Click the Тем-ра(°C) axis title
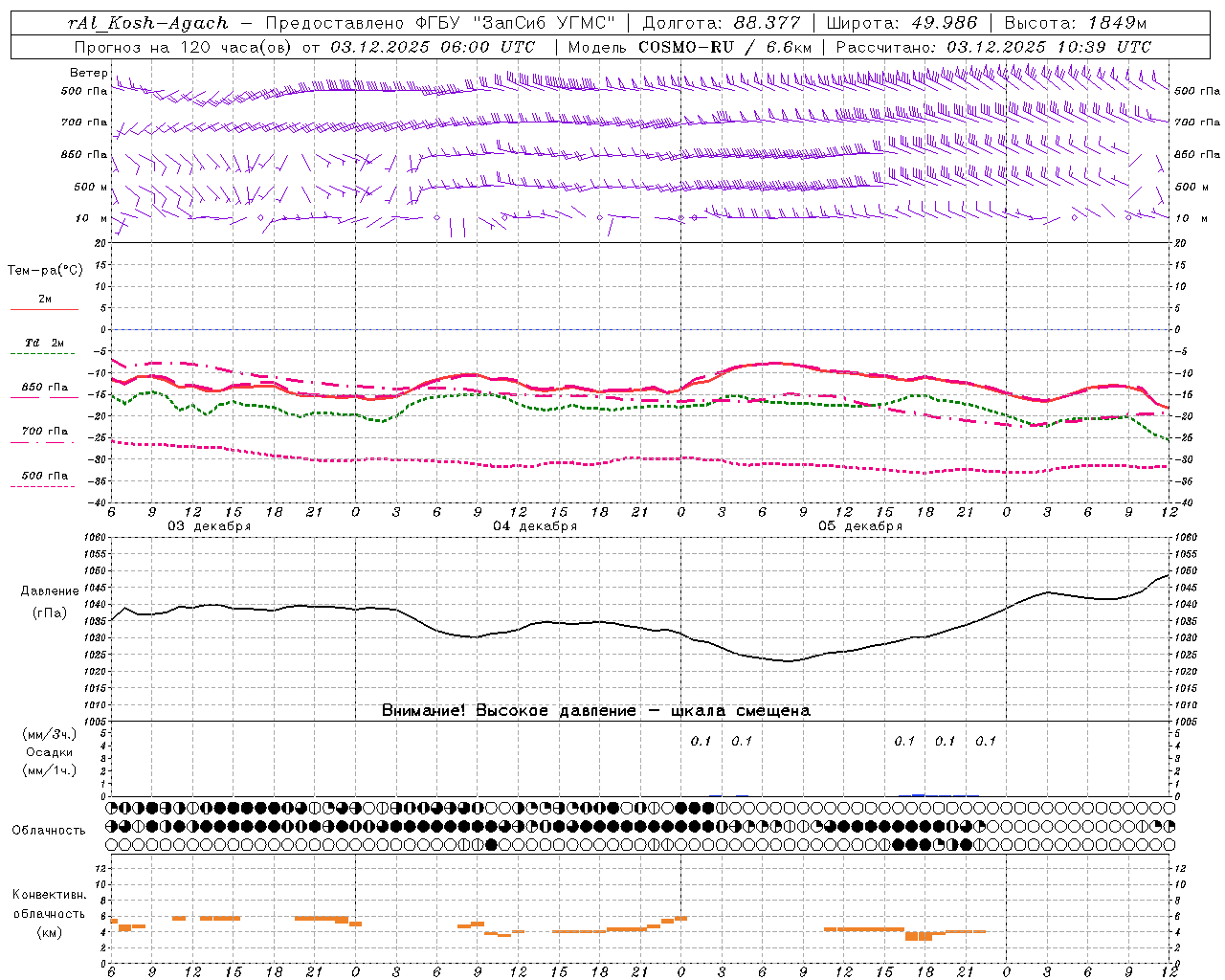 tap(45, 271)
